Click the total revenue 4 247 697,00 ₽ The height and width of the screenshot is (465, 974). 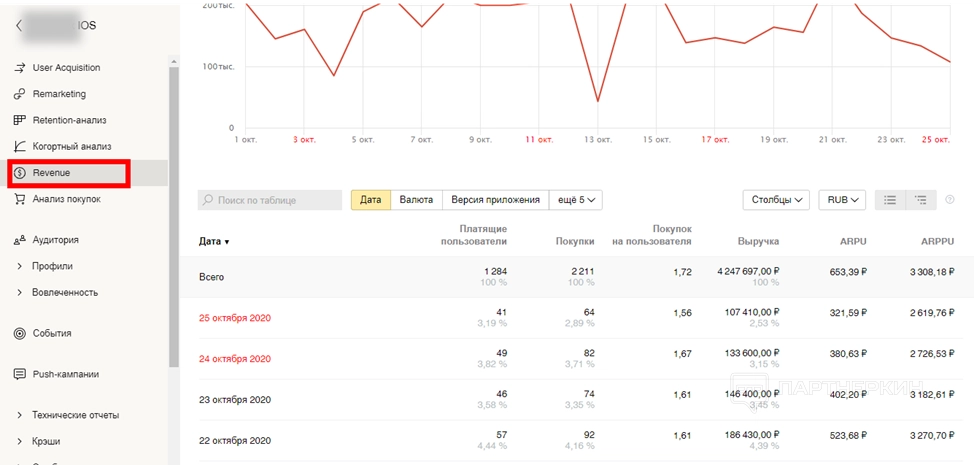pos(749,271)
